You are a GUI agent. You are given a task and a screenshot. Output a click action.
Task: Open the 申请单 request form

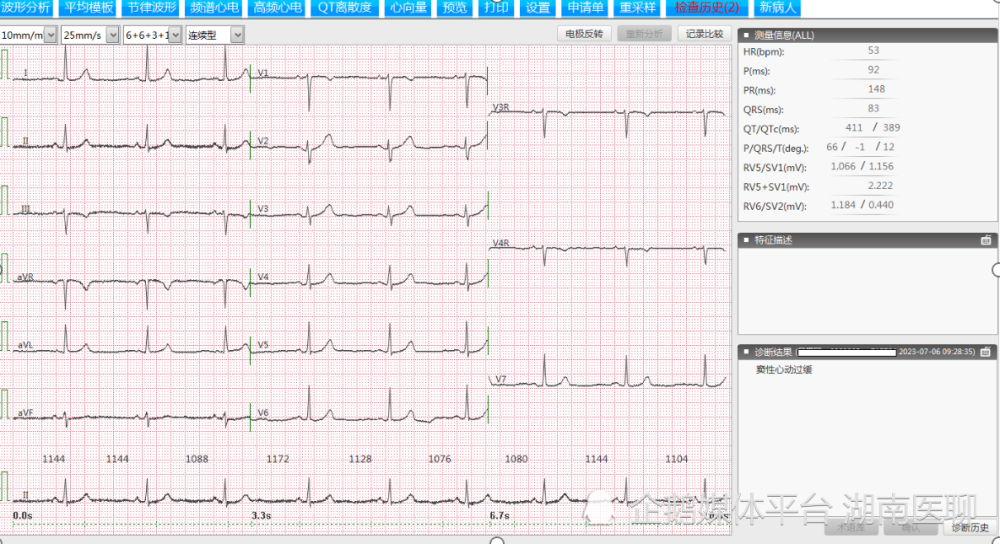tap(585, 8)
